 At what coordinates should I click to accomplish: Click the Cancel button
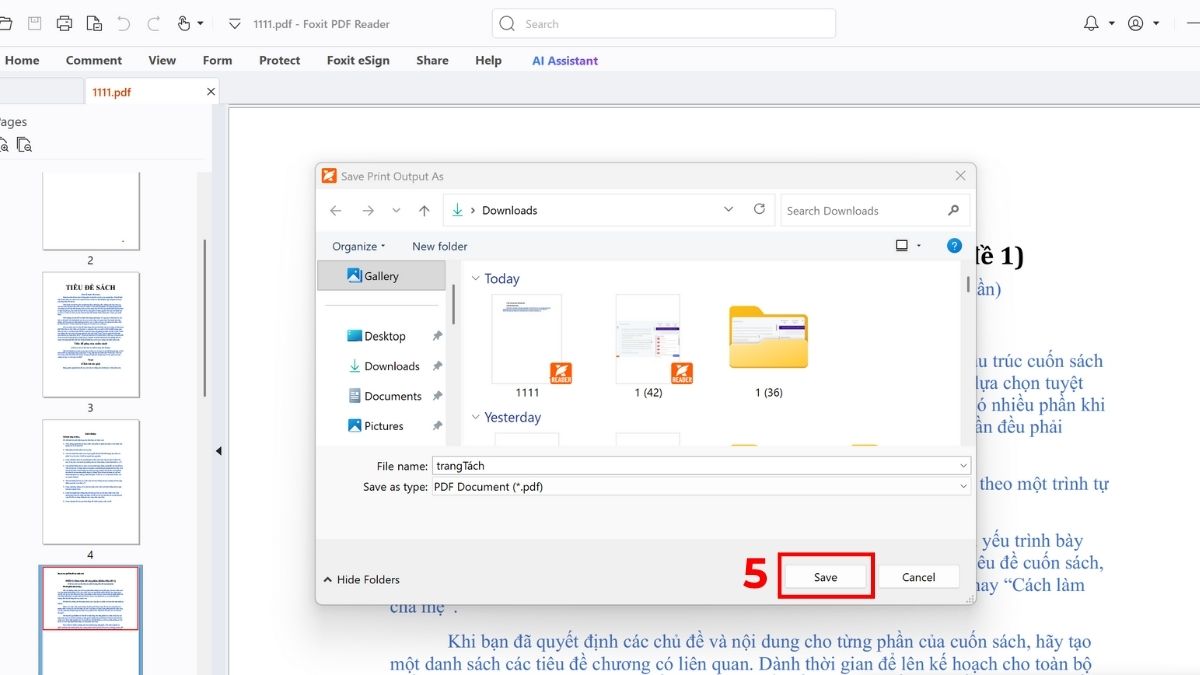click(x=918, y=577)
